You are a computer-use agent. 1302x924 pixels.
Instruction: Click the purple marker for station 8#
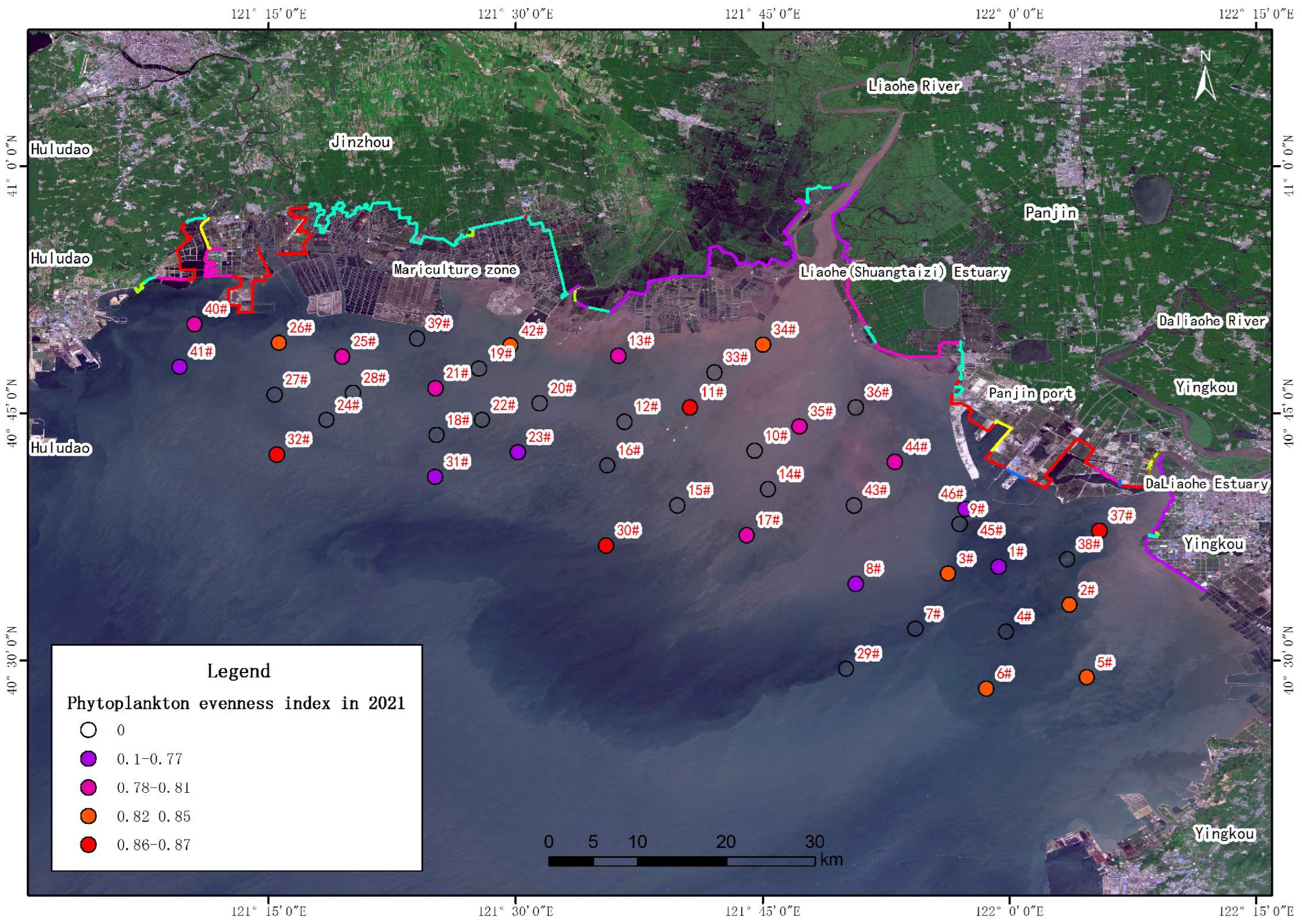click(x=856, y=584)
